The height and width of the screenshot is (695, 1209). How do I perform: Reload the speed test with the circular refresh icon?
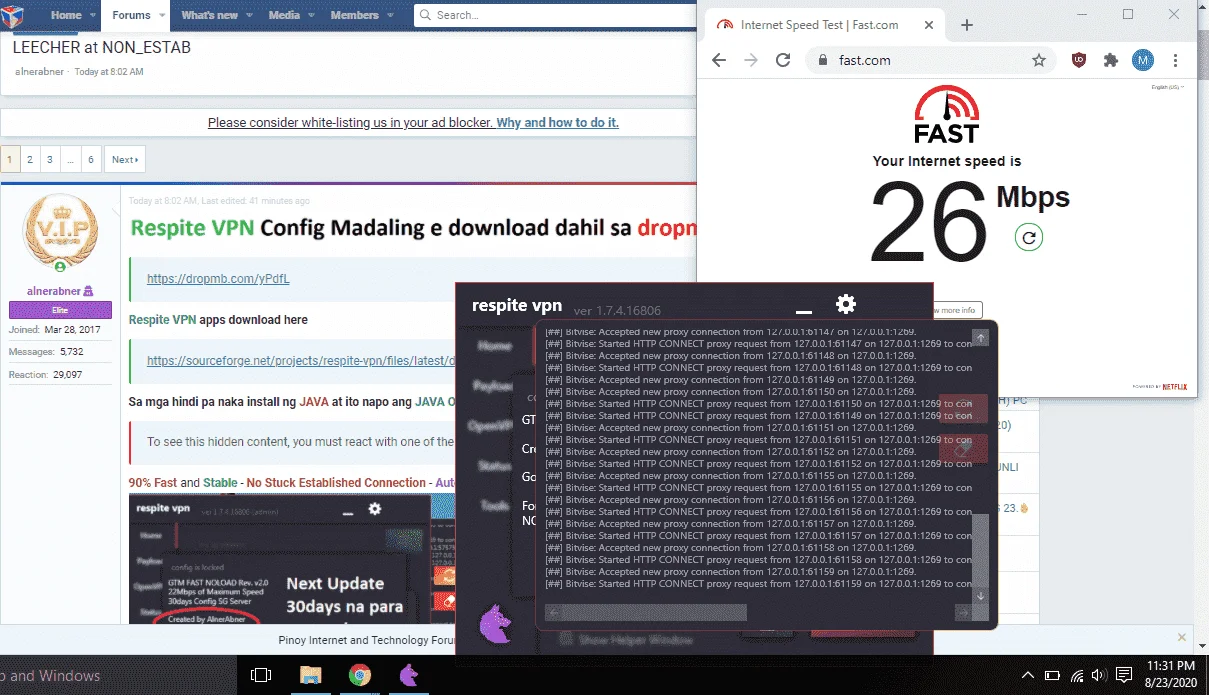pyautogui.click(x=1028, y=237)
